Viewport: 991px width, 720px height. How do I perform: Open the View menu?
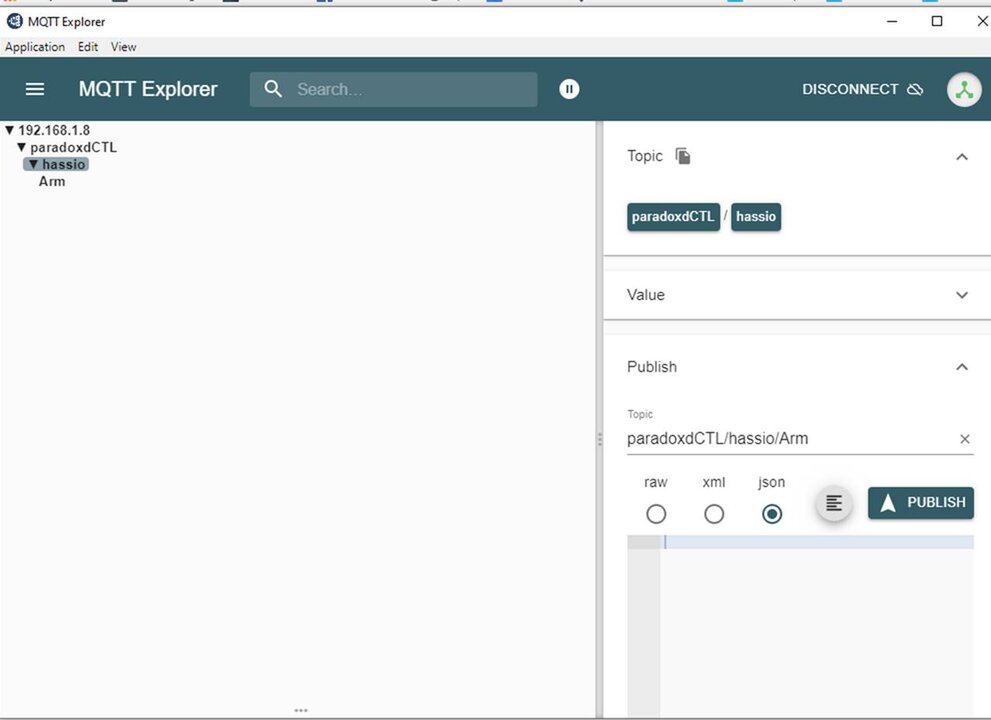coord(123,47)
